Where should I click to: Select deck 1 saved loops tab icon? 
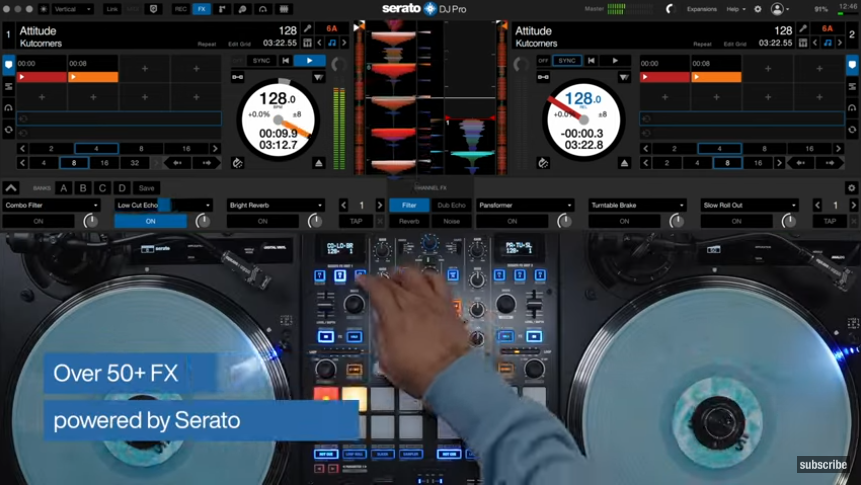pyautogui.click(x=8, y=86)
